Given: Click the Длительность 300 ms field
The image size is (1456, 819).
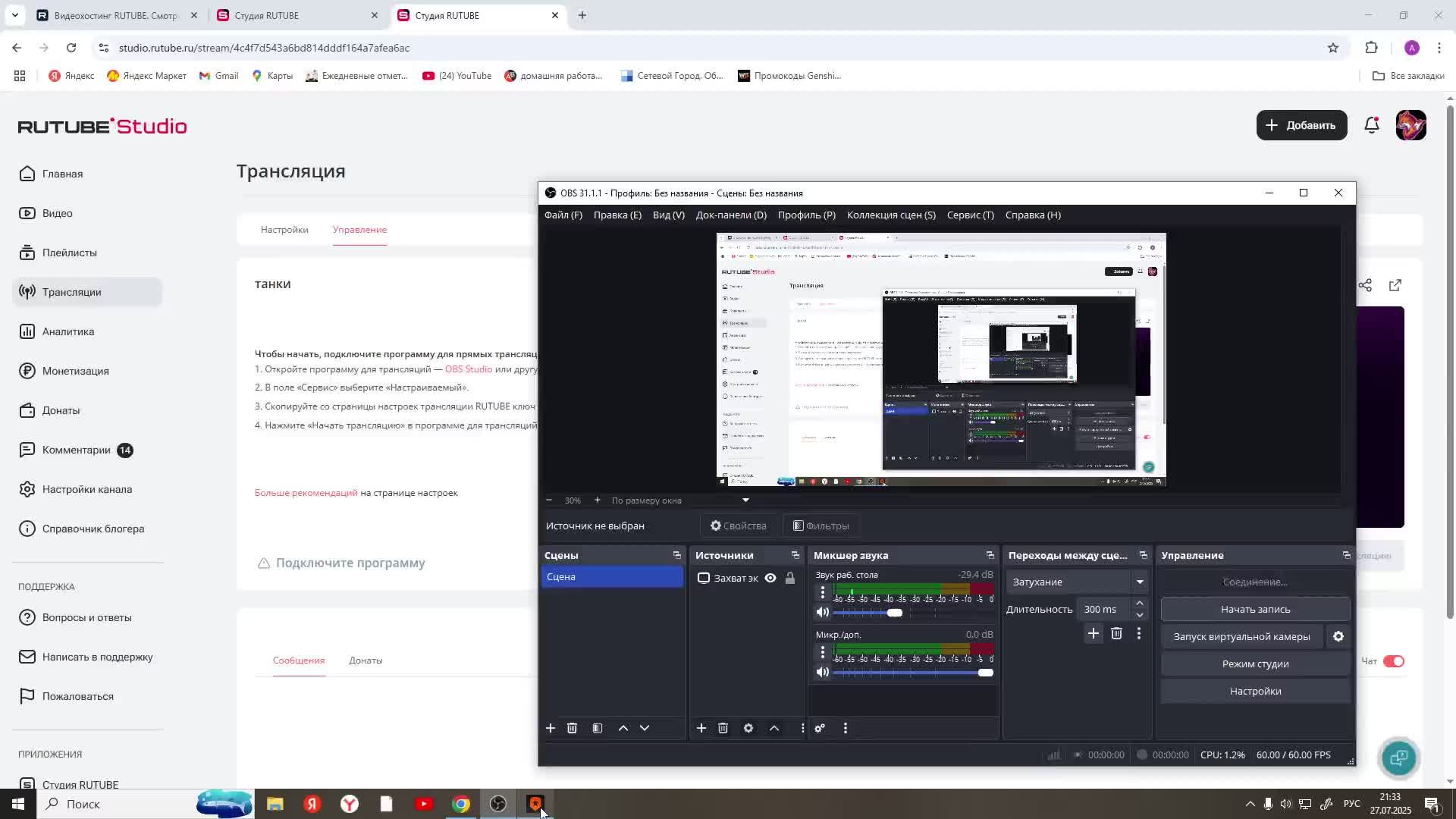Looking at the screenshot, I should (1105, 609).
